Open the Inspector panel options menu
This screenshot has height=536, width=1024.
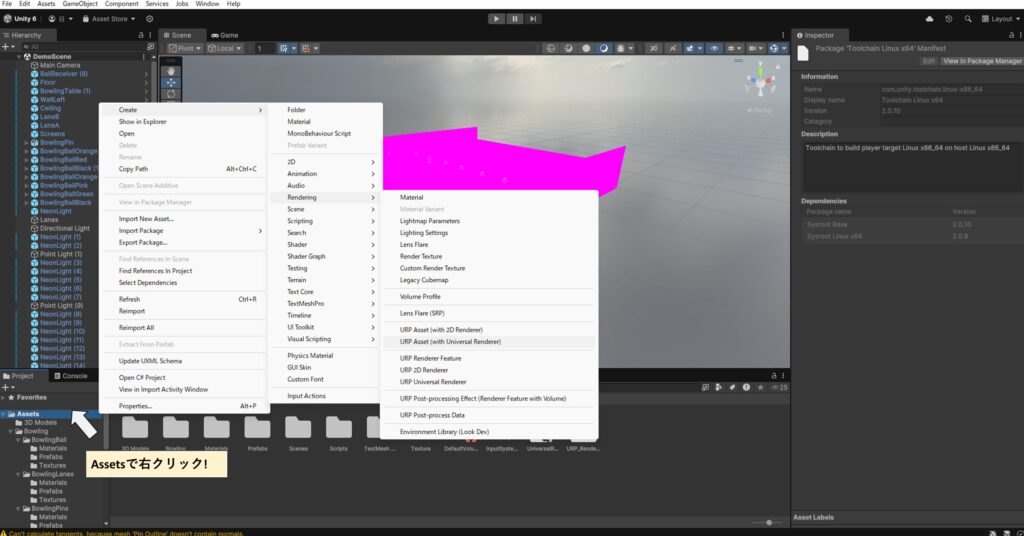(1020, 35)
